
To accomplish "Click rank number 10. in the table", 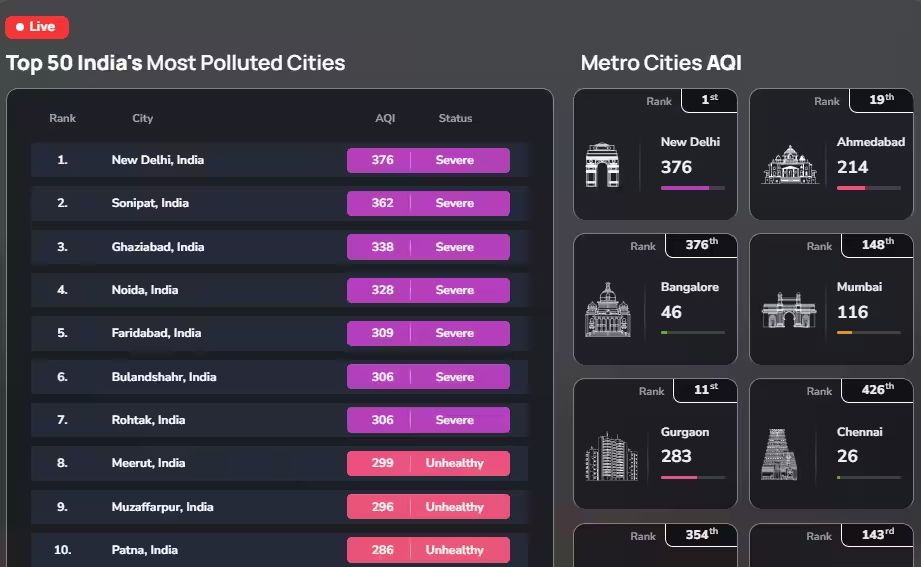I will [x=62, y=550].
